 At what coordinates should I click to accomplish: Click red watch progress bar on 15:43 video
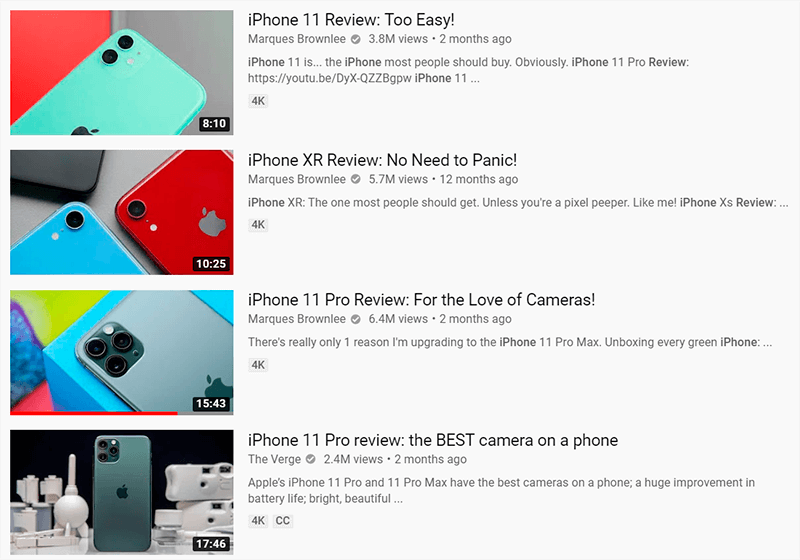(x=94, y=413)
